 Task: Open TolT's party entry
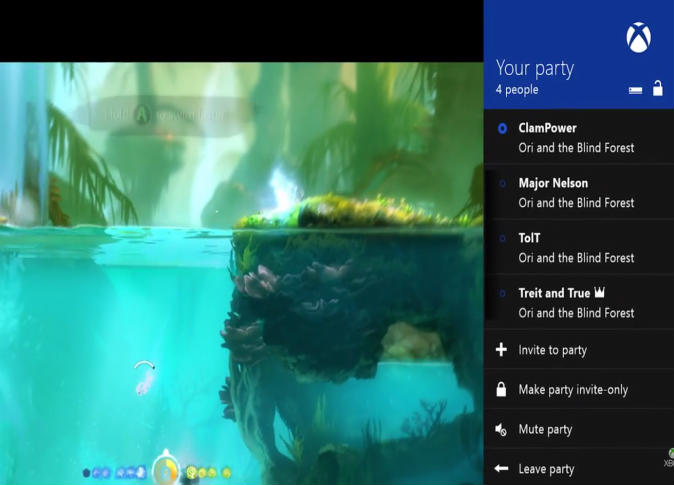coord(579,247)
